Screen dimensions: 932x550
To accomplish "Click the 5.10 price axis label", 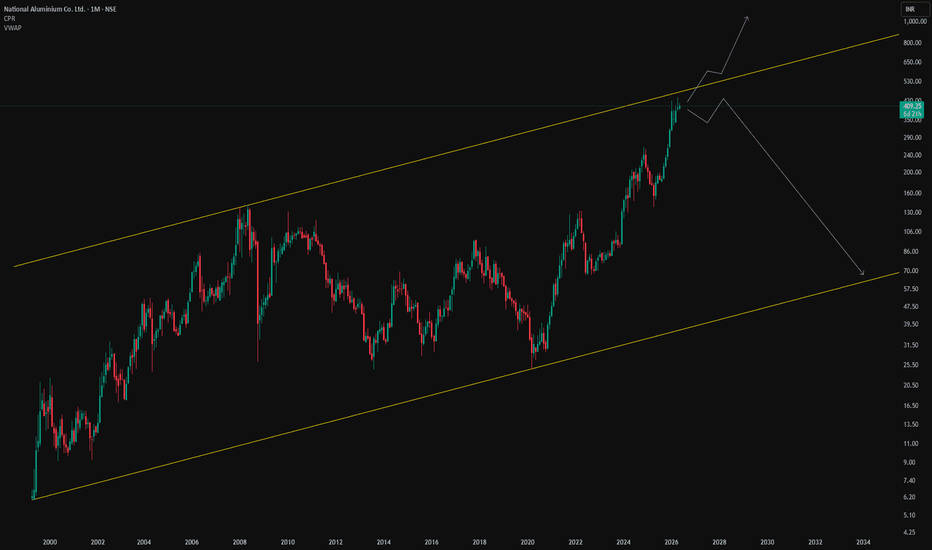I will (909, 515).
